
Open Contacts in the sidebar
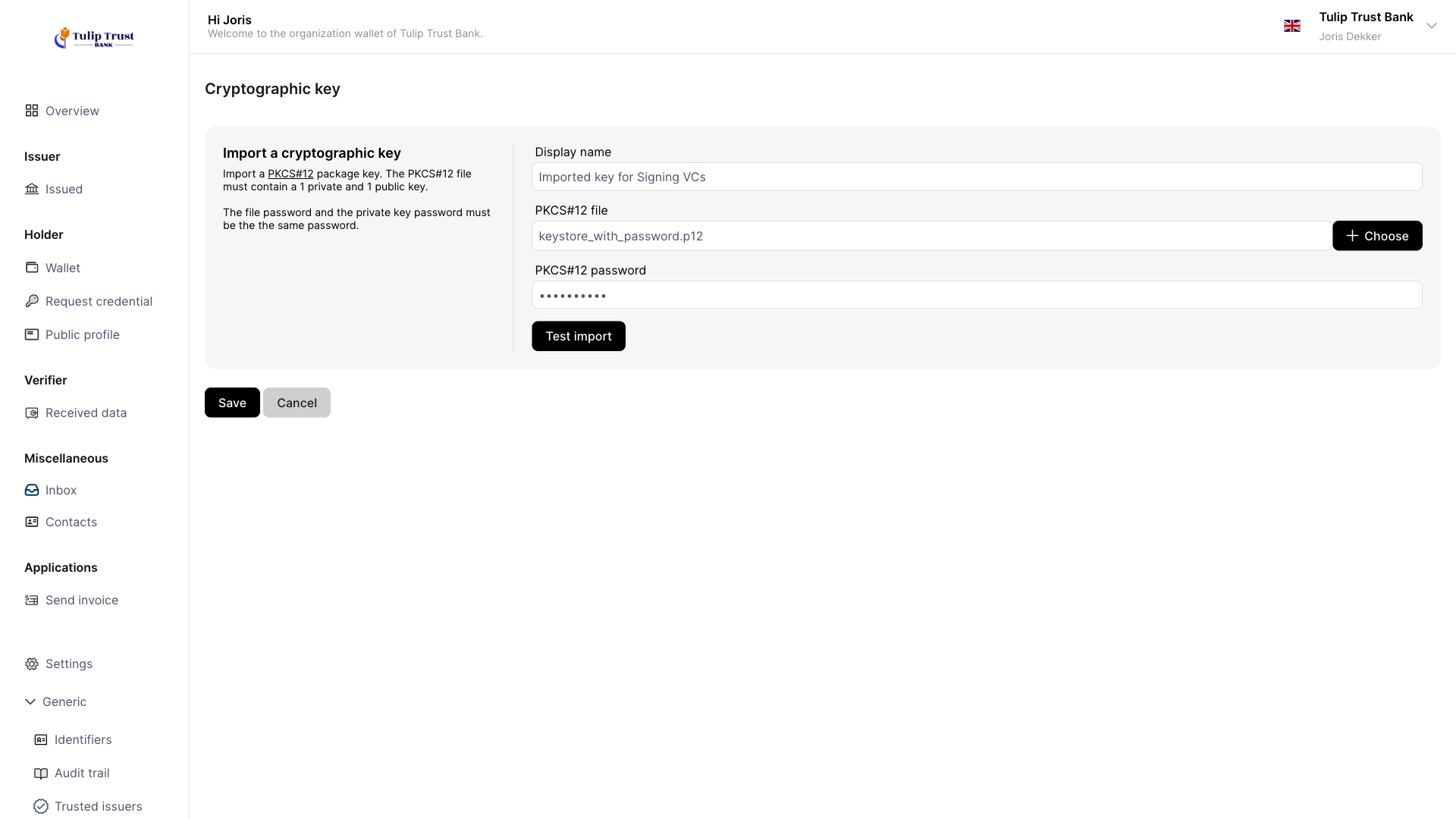pyautogui.click(x=71, y=522)
